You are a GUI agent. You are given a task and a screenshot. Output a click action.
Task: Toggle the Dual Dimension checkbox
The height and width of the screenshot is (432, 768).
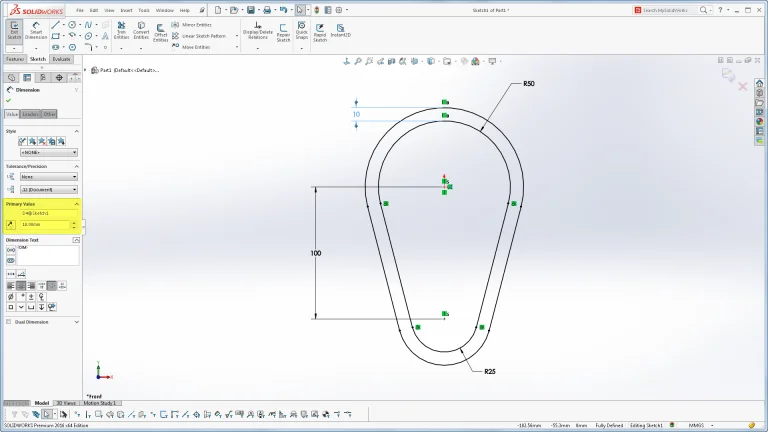(x=9, y=322)
